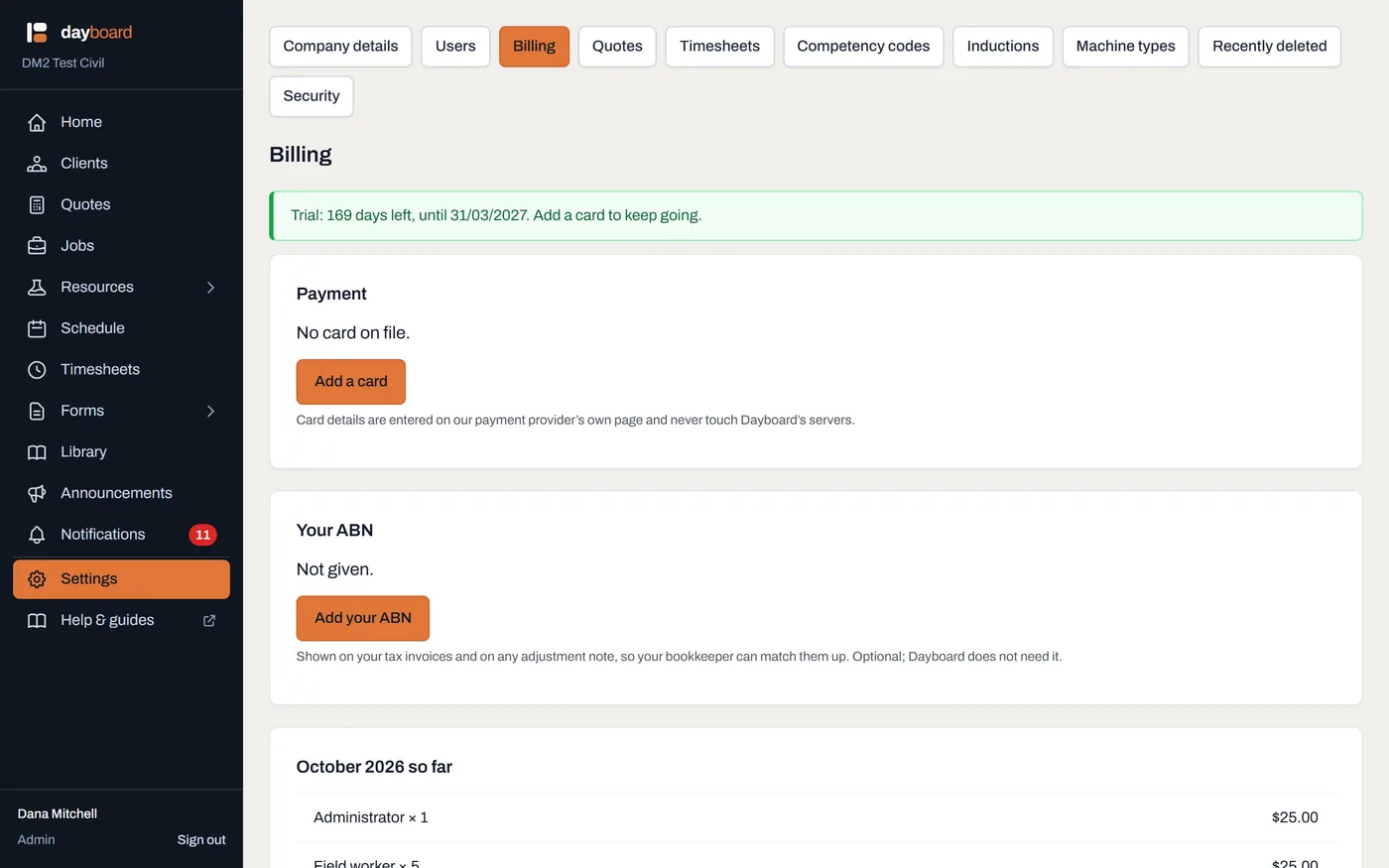The image size is (1389, 868).
Task: Sign out of the account
Action: coord(201,840)
